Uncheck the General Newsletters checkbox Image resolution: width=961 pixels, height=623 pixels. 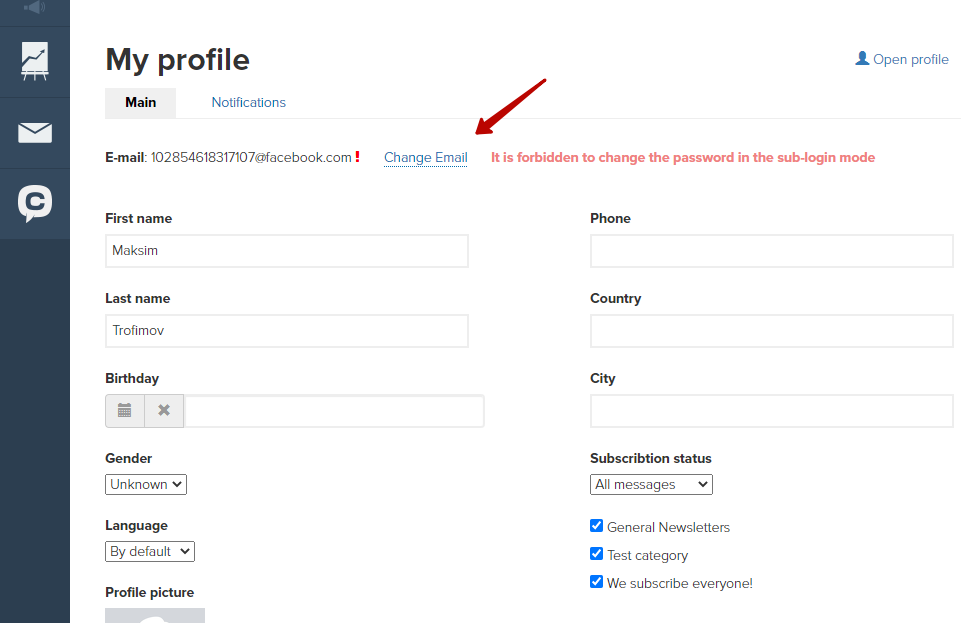tap(596, 526)
